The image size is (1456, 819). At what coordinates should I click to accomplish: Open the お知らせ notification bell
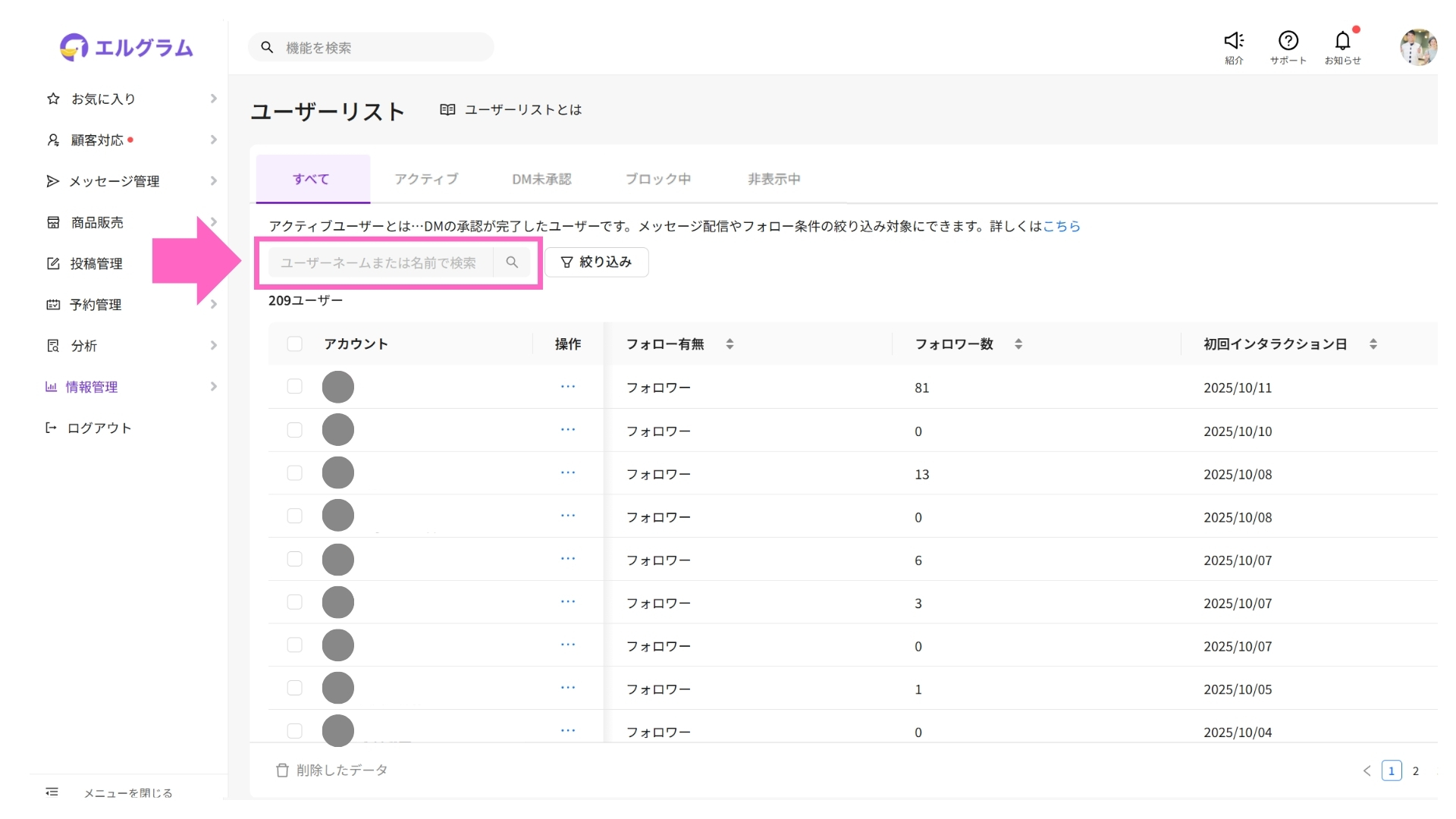1342,41
